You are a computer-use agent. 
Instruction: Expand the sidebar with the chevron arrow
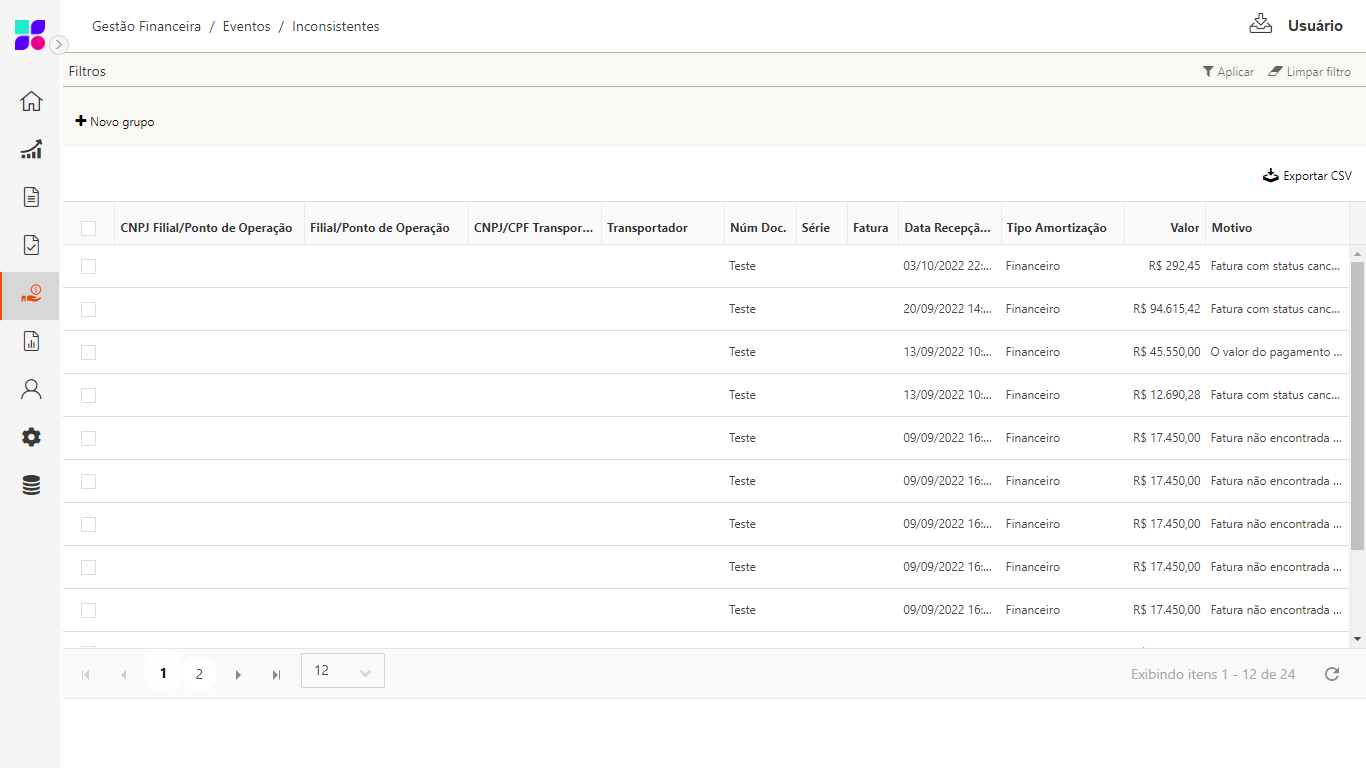(59, 44)
